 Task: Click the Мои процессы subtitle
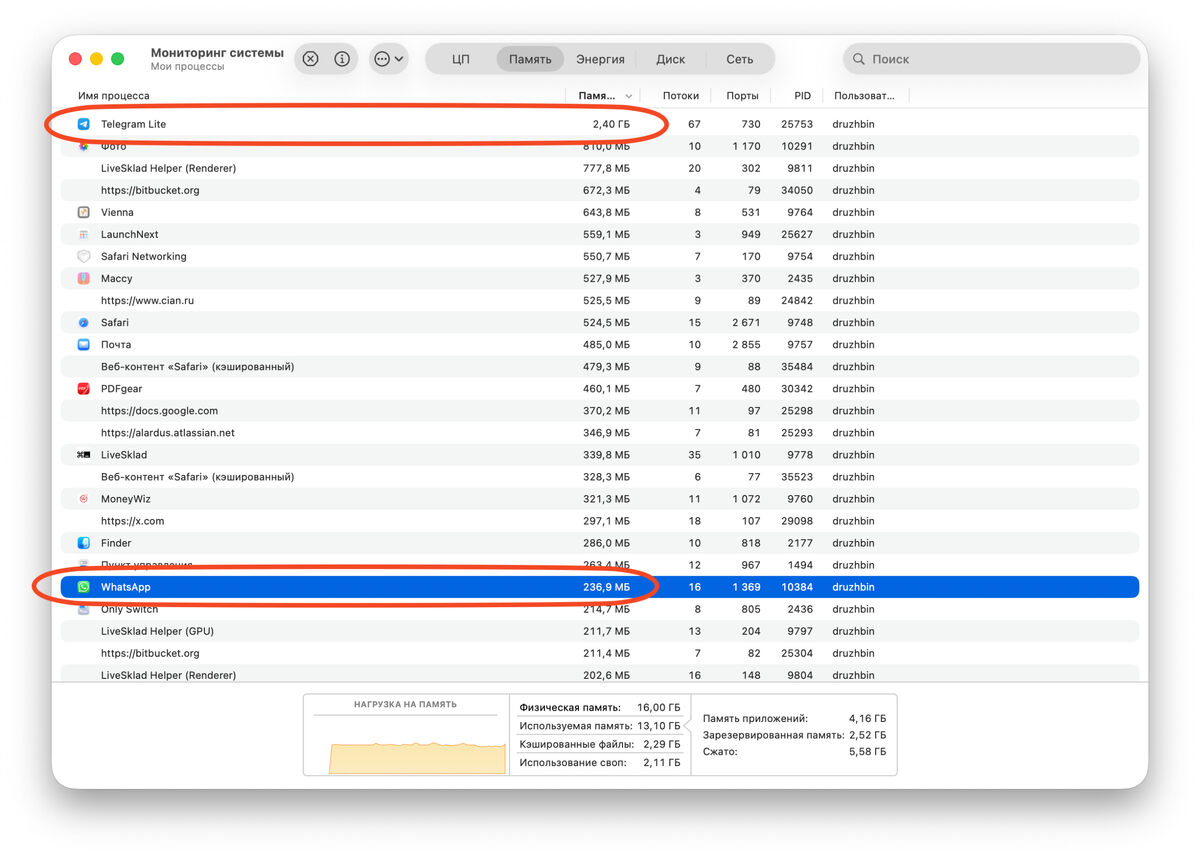tap(187, 67)
